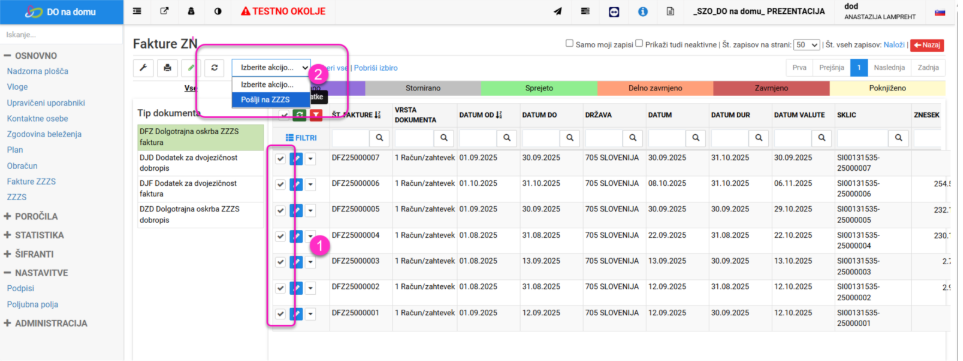Click the Pobriši izbiro link
The width and height of the screenshot is (963, 361).
[375, 68]
